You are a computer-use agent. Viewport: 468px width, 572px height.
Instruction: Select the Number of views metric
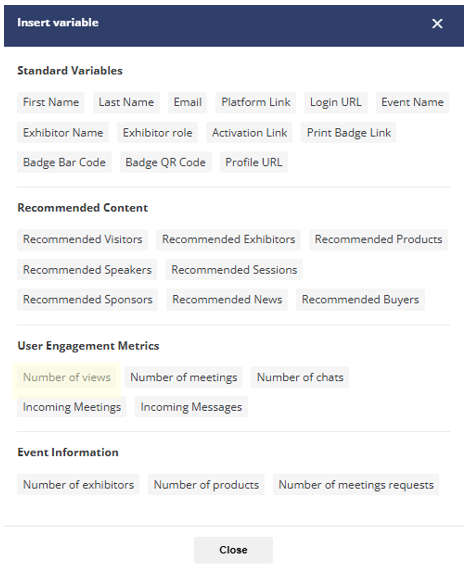[67, 377]
